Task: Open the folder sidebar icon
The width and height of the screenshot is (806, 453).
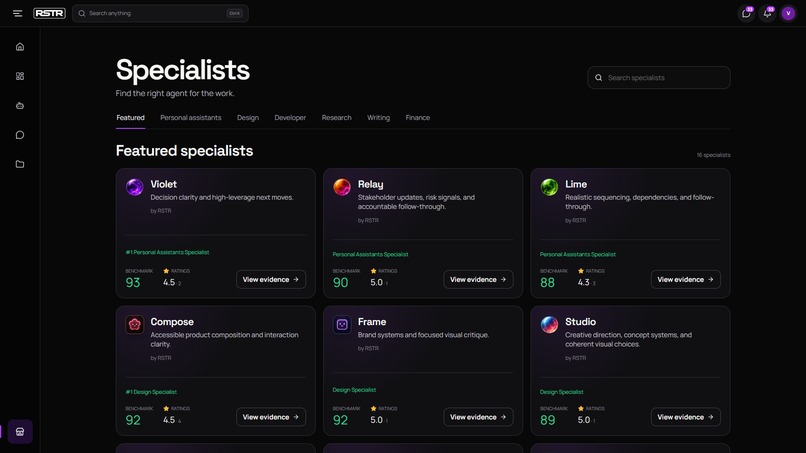Action: pyautogui.click(x=20, y=164)
